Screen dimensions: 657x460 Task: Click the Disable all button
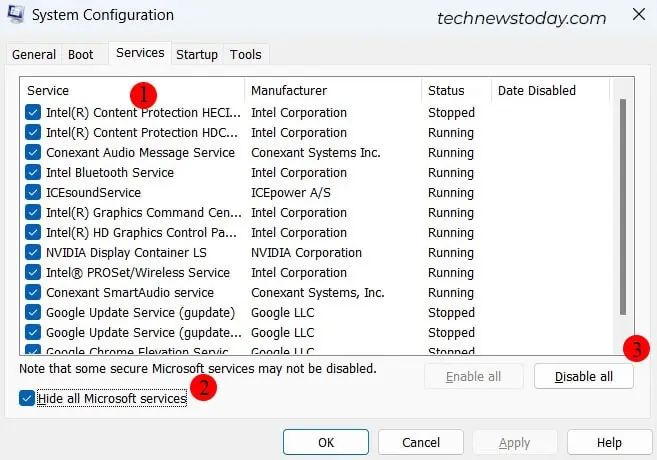584,377
